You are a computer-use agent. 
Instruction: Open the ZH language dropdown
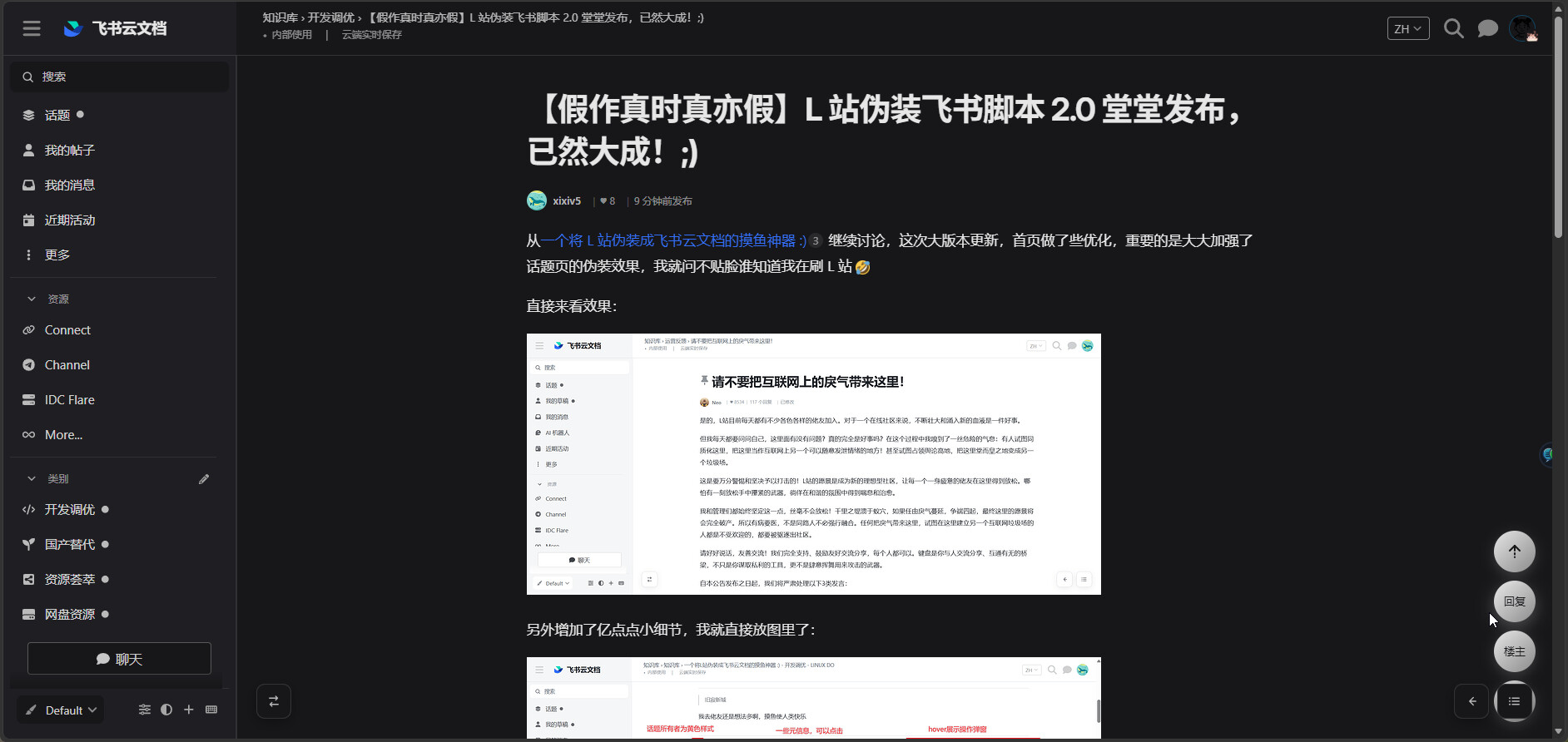(x=1407, y=28)
